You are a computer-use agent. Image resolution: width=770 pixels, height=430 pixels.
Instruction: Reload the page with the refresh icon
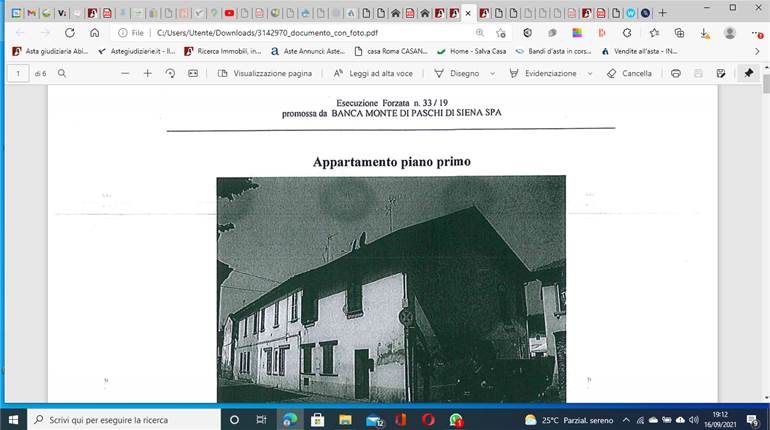tap(70, 33)
